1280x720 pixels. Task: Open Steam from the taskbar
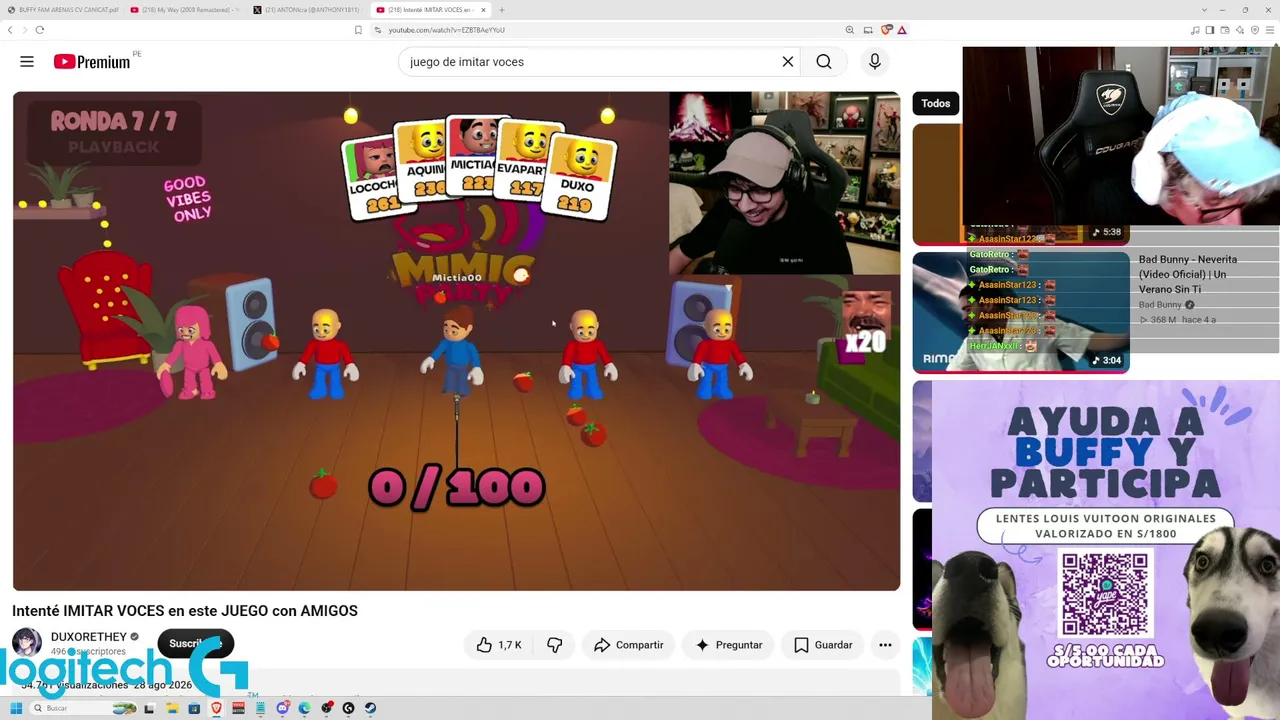tap(370, 708)
